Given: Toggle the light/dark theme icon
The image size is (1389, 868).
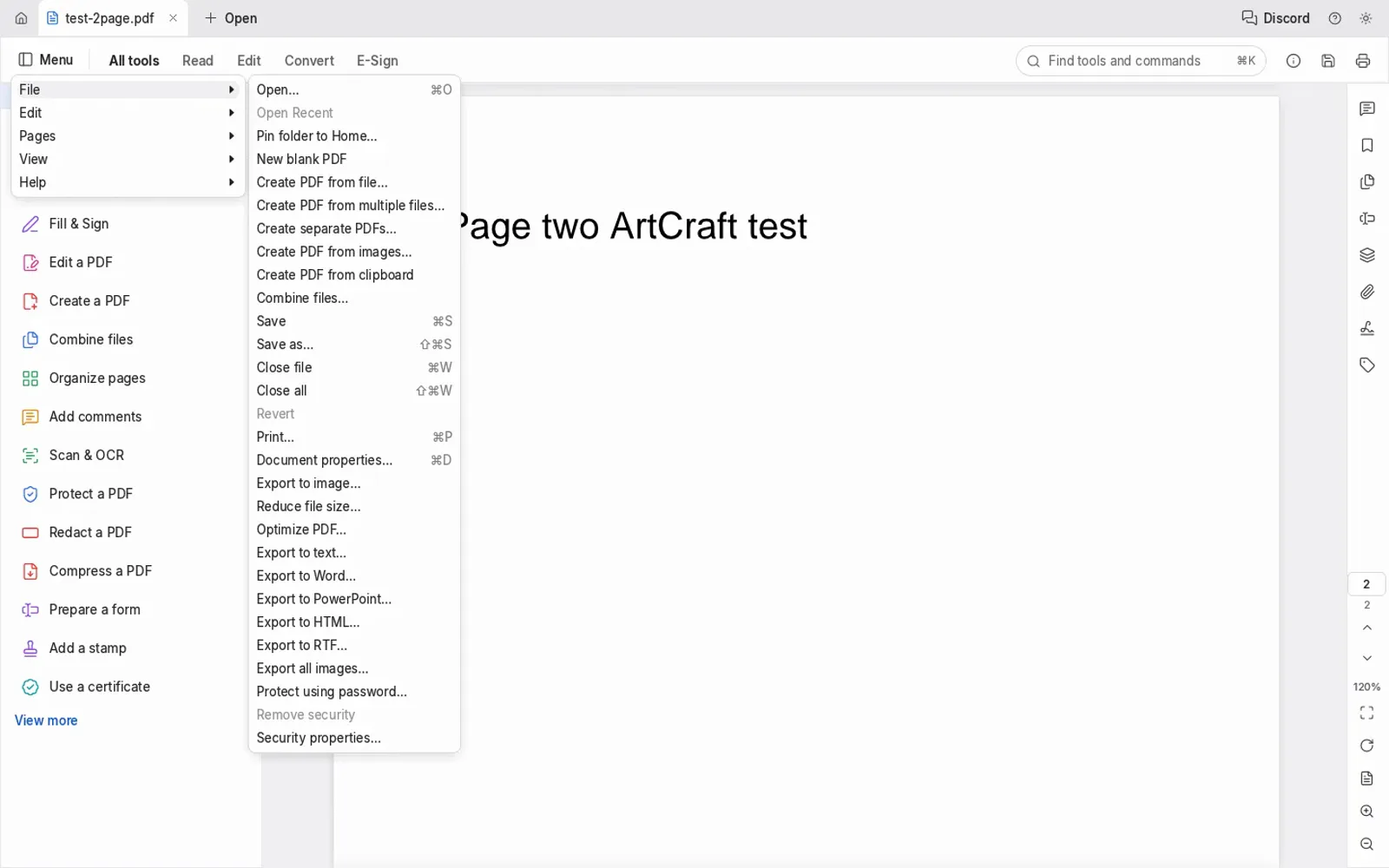Looking at the screenshot, I should 1366,18.
